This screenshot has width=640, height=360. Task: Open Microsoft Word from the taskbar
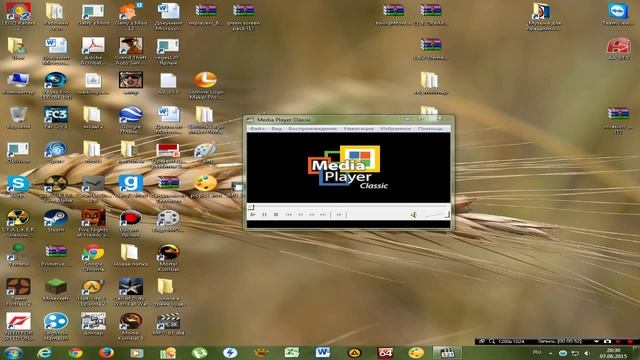click(323, 353)
